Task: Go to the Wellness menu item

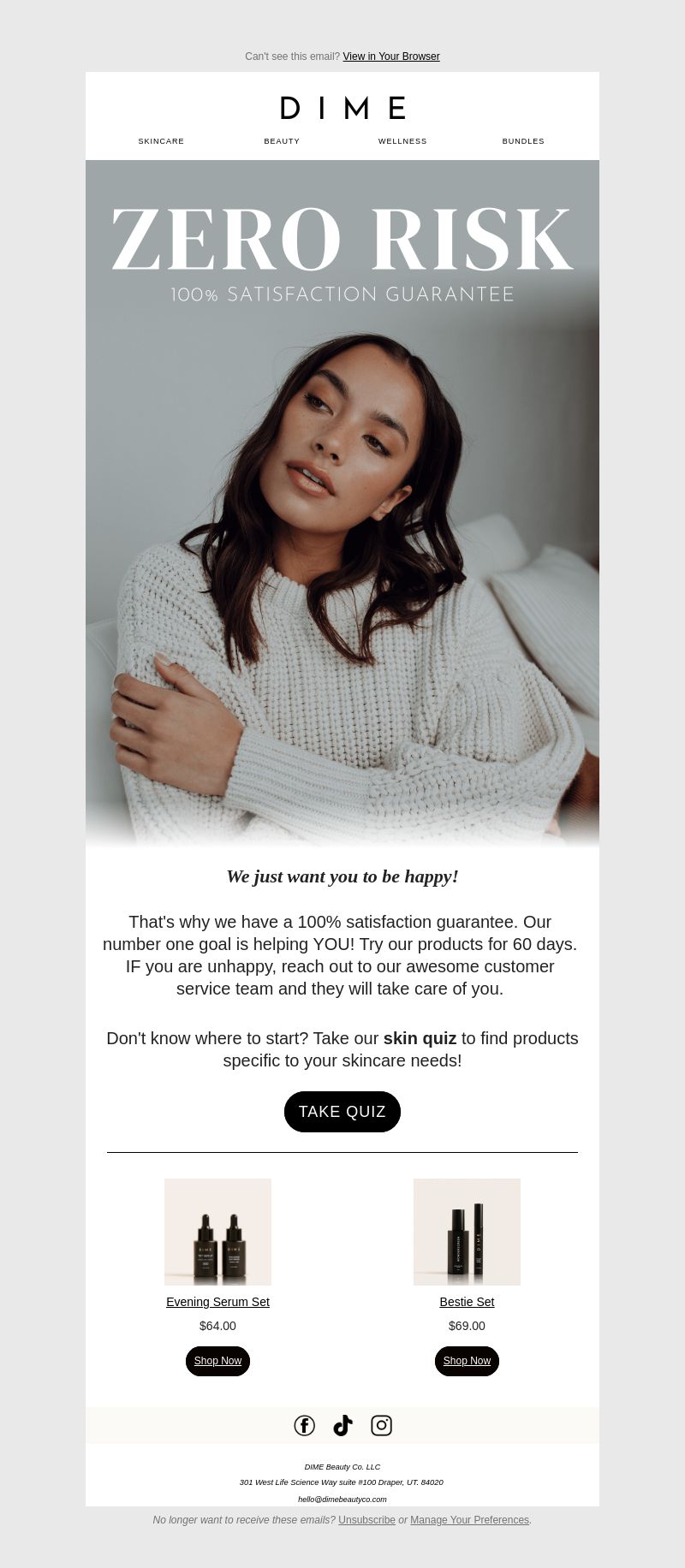Action: point(402,141)
